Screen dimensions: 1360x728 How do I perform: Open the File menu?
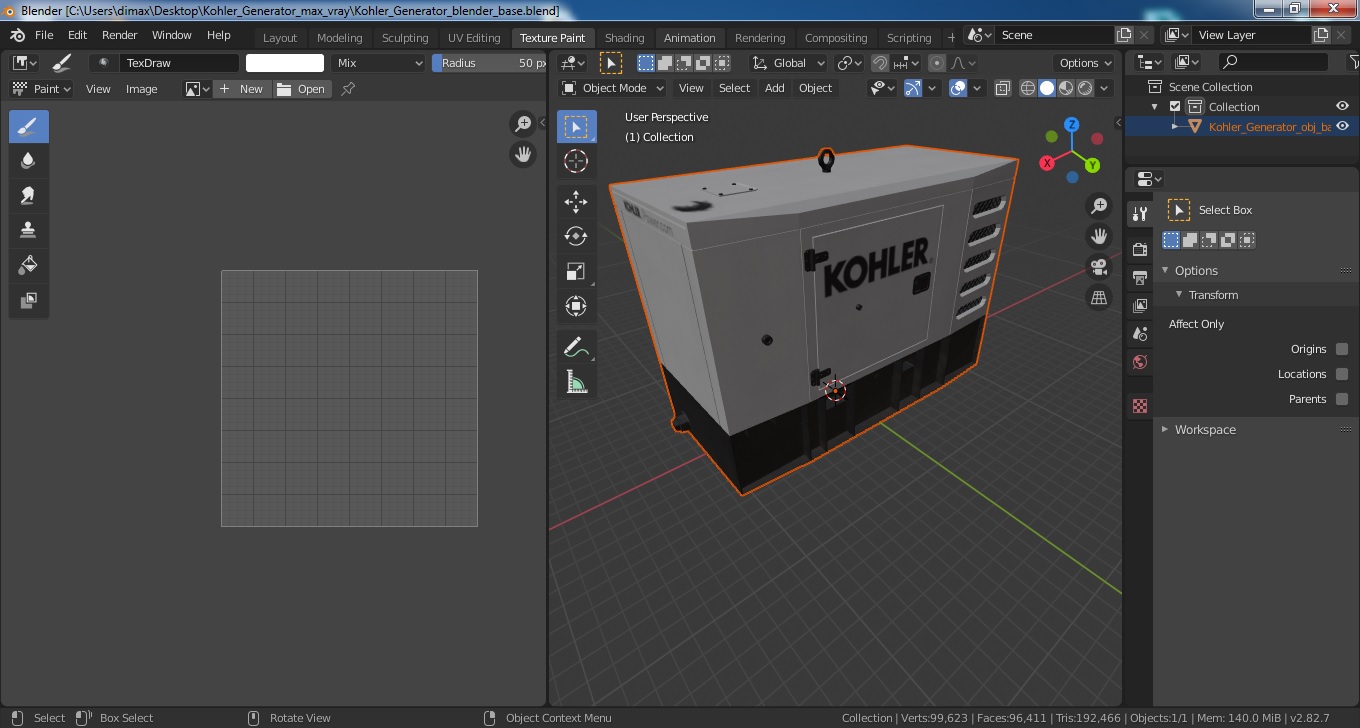coord(44,35)
